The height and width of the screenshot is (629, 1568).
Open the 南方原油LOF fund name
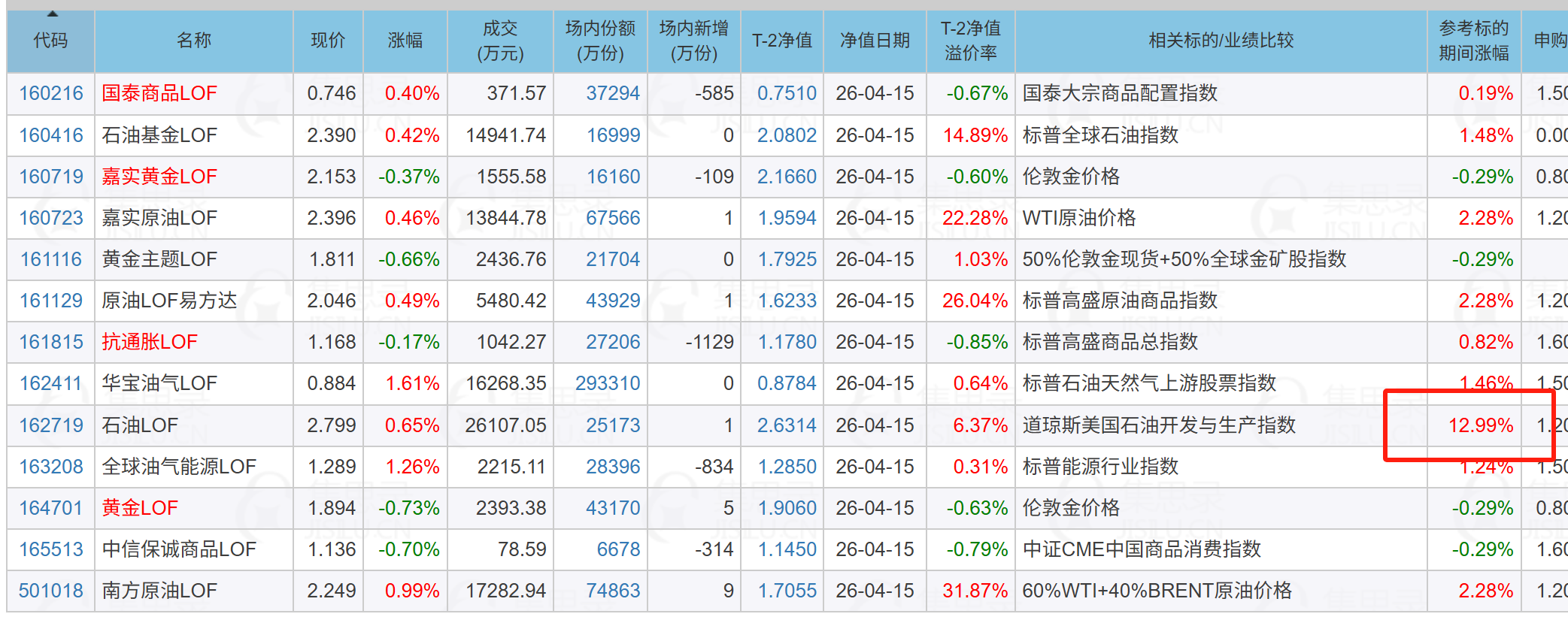point(159,591)
